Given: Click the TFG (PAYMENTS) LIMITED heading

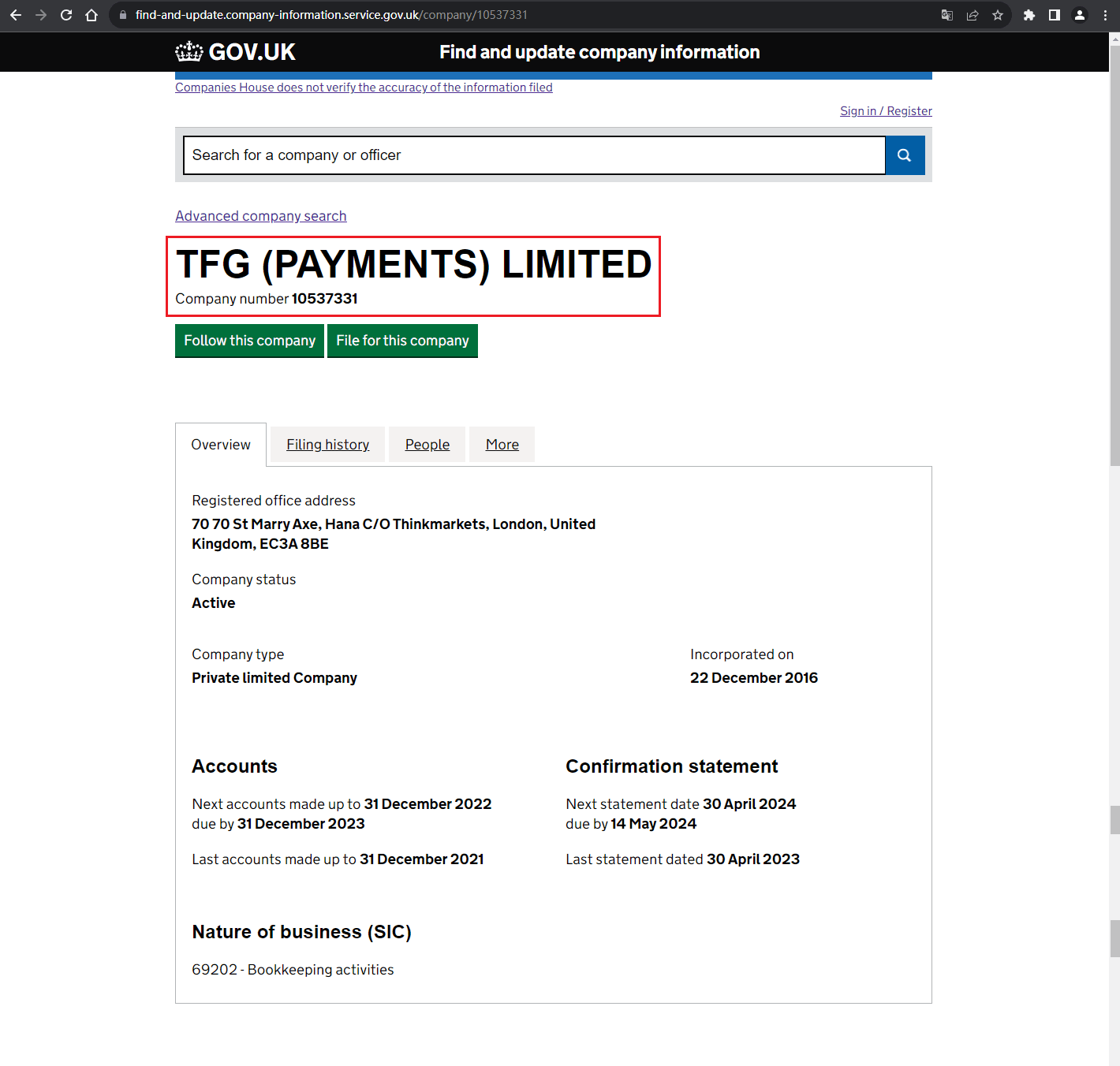Looking at the screenshot, I should [414, 264].
